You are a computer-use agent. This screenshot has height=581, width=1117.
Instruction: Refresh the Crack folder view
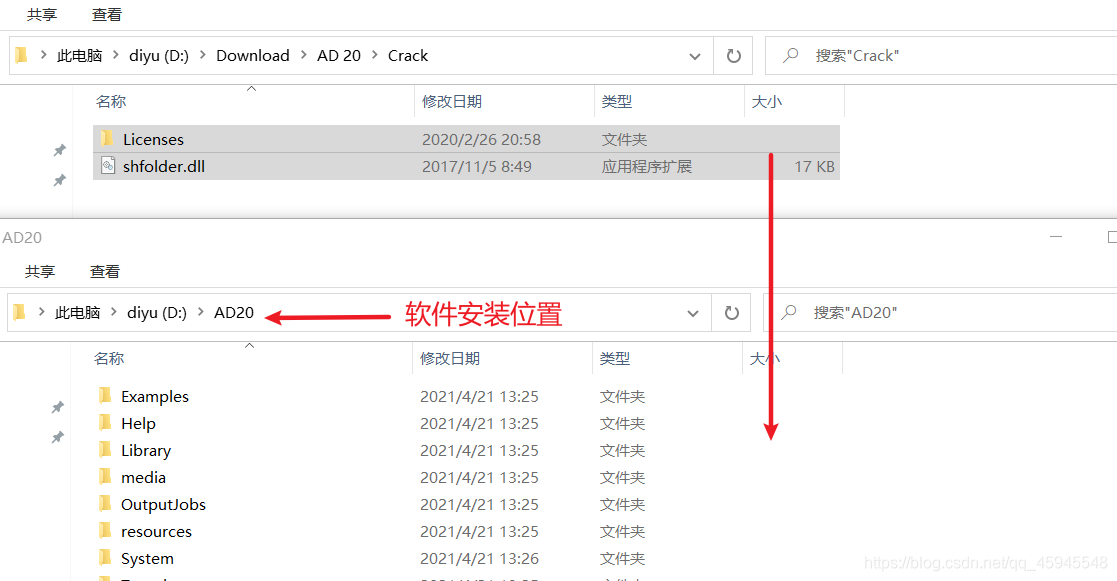tap(733, 56)
